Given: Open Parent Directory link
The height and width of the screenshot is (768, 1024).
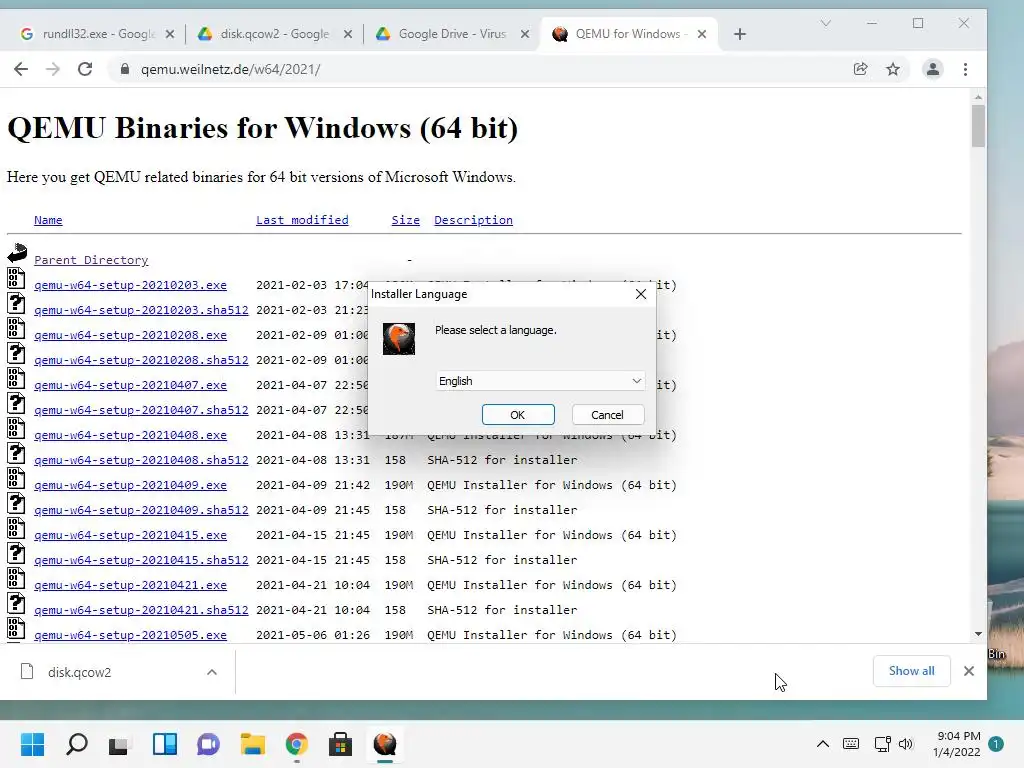Looking at the screenshot, I should pos(91,260).
